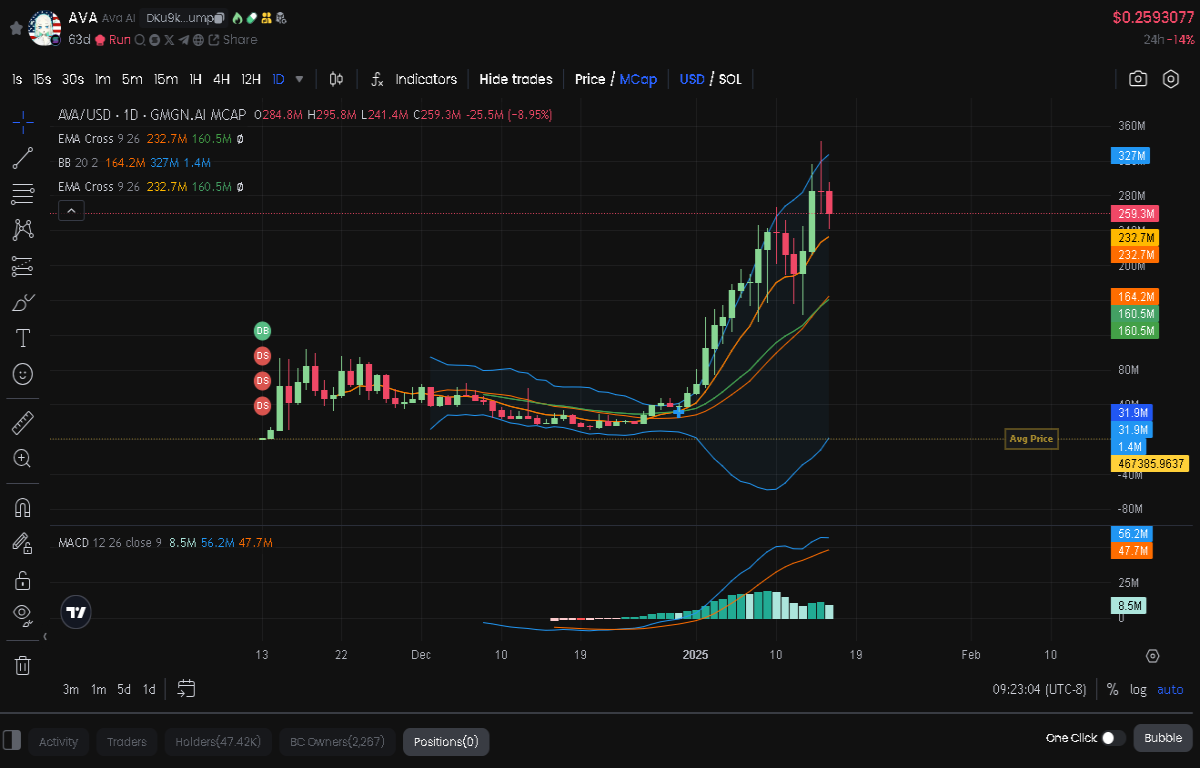The image size is (1200, 768).
Task: Select the ruler measure tool
Action: click(22, 423)
